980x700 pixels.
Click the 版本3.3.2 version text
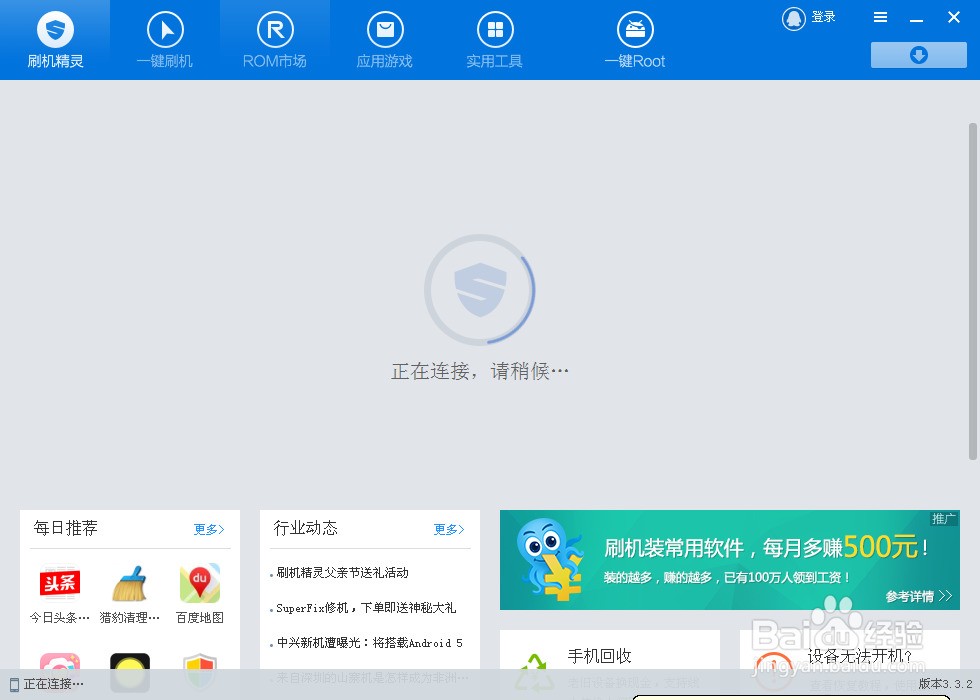pyautogui.click(x=946, y=684)
